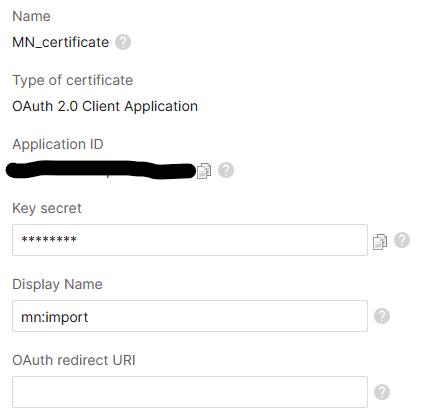422x417 pixels.
Task: Click the OAuth redirect URI label
Action: [x=74, y=360]
